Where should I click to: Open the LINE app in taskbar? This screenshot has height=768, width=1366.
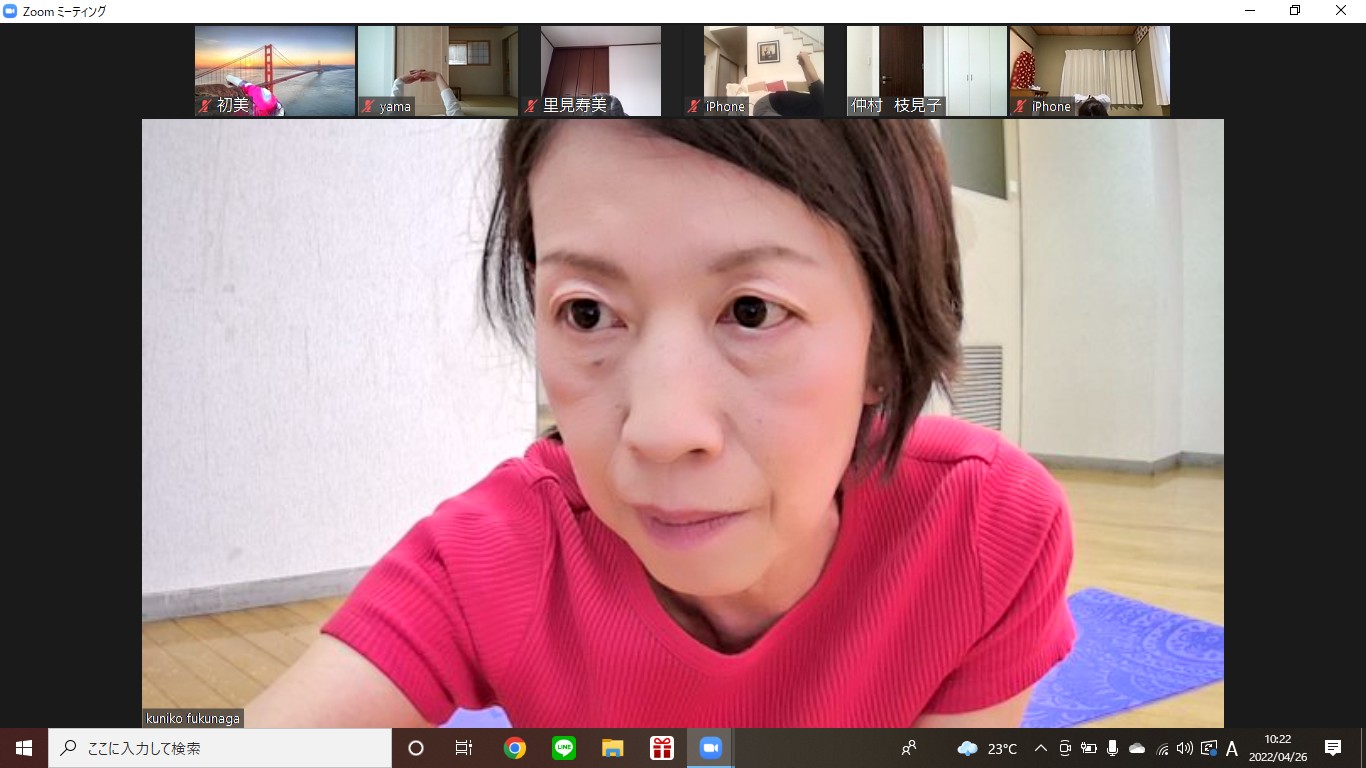564,748
